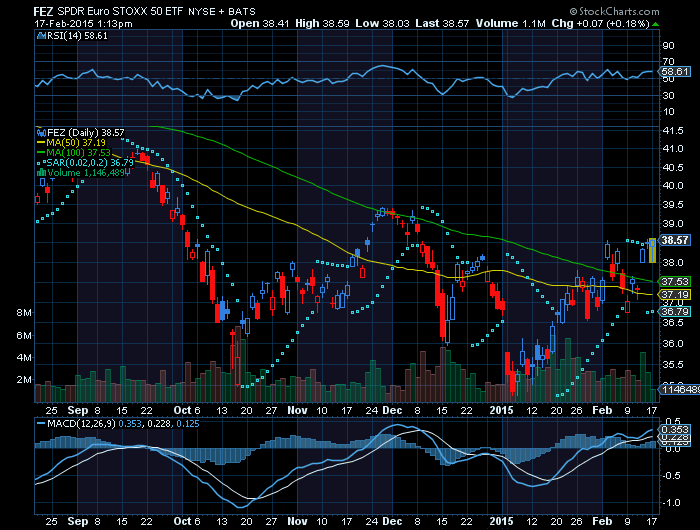Viewport: 700px width, 530px height.
Task: Click the 38.57 last price axis tag
Action: coord(675,240)
